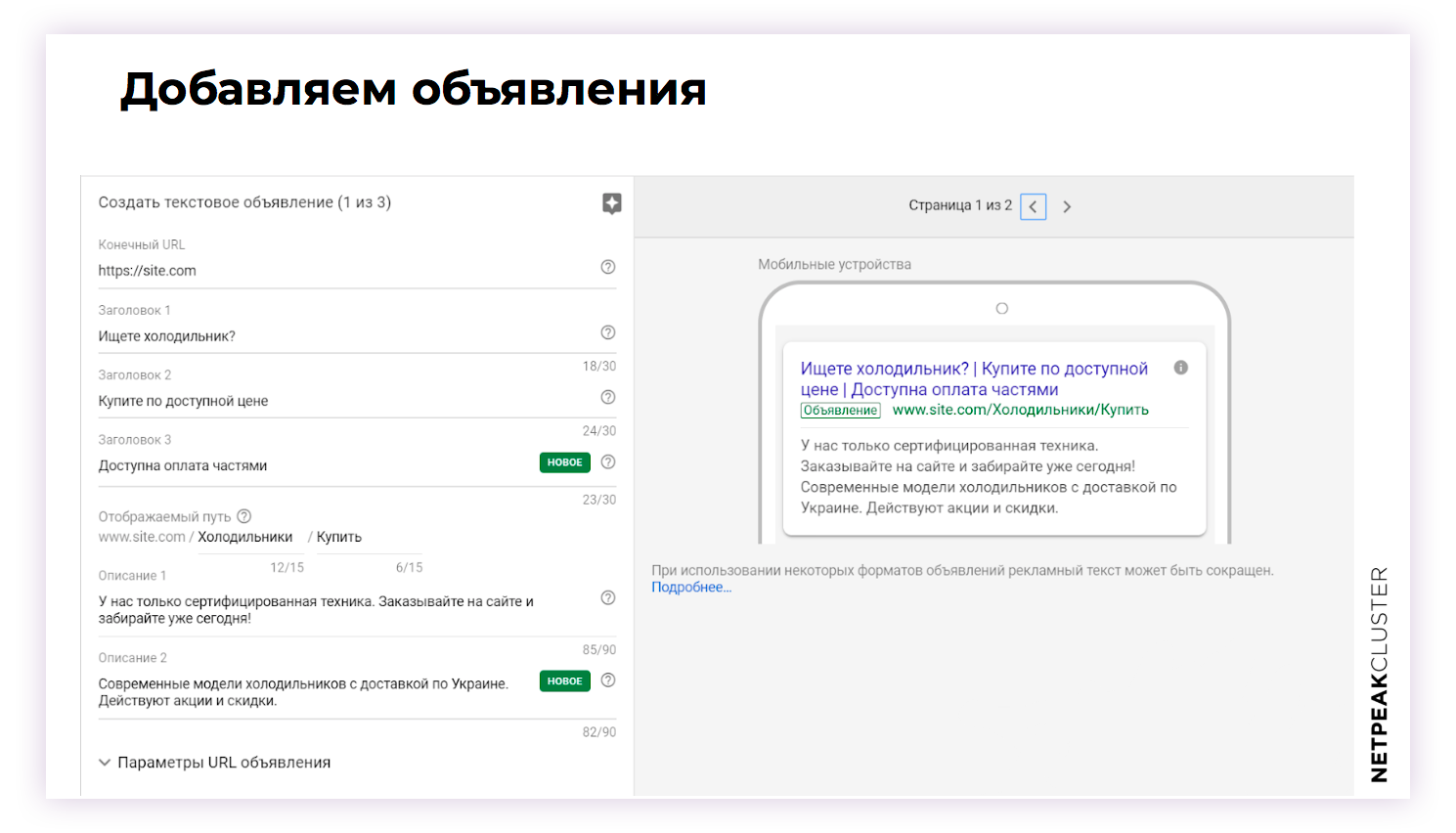1456x833 pixels.
Task: Click the info icon in ad preview
Action: tap(1181, 368)
